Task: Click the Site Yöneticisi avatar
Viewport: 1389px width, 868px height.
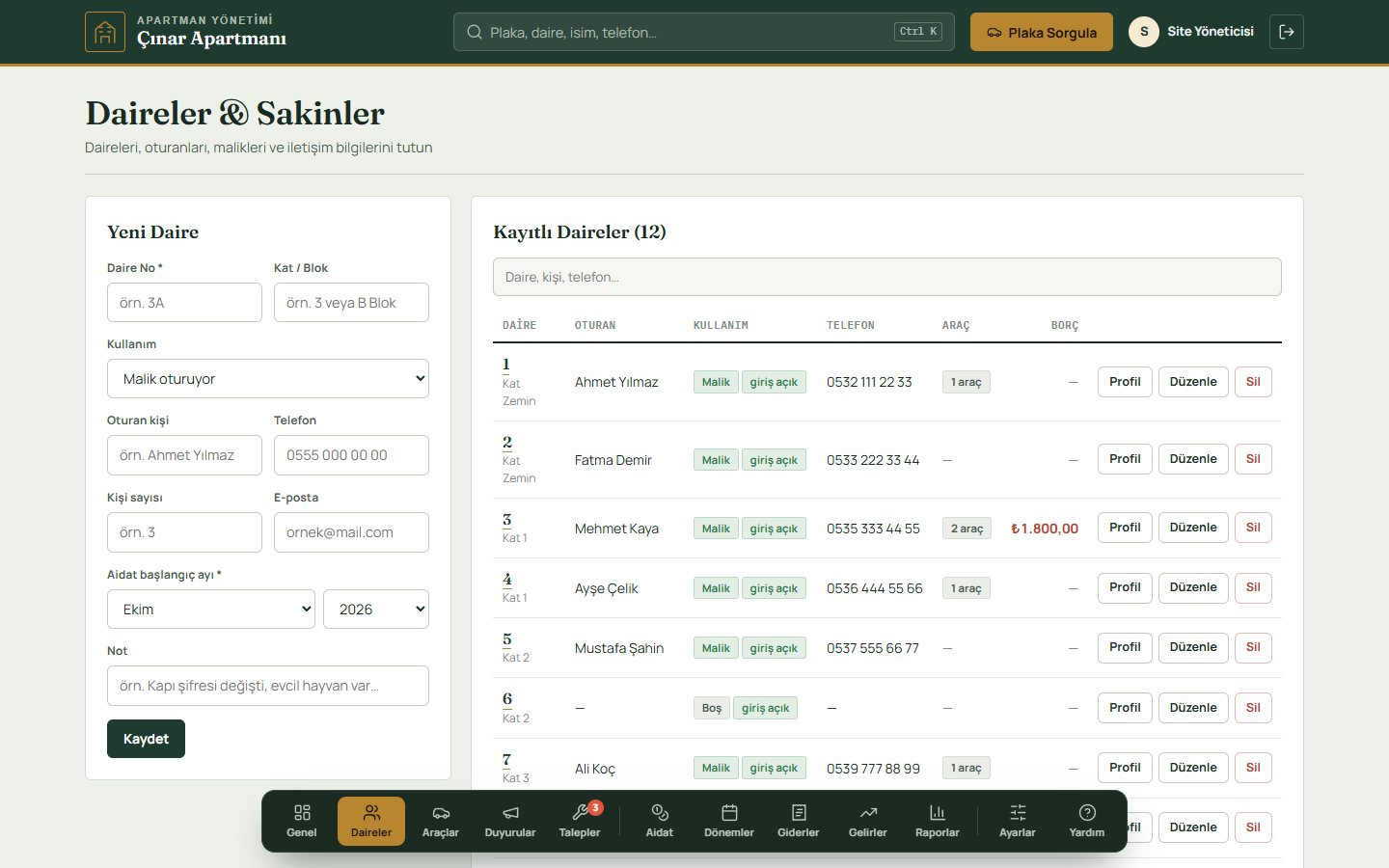Action: click(x=1144, y=32)
